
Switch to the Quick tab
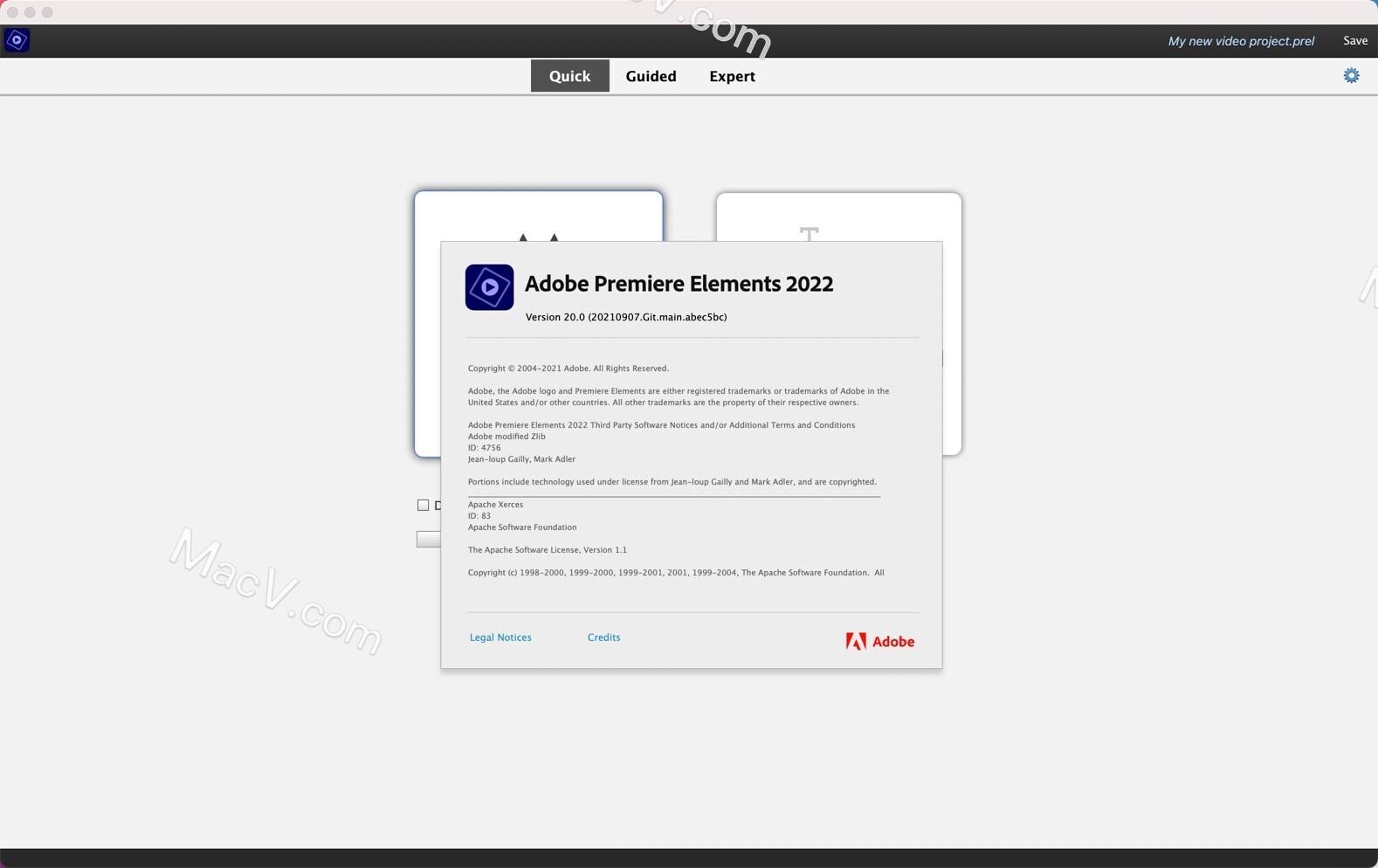tap(569, 76)
